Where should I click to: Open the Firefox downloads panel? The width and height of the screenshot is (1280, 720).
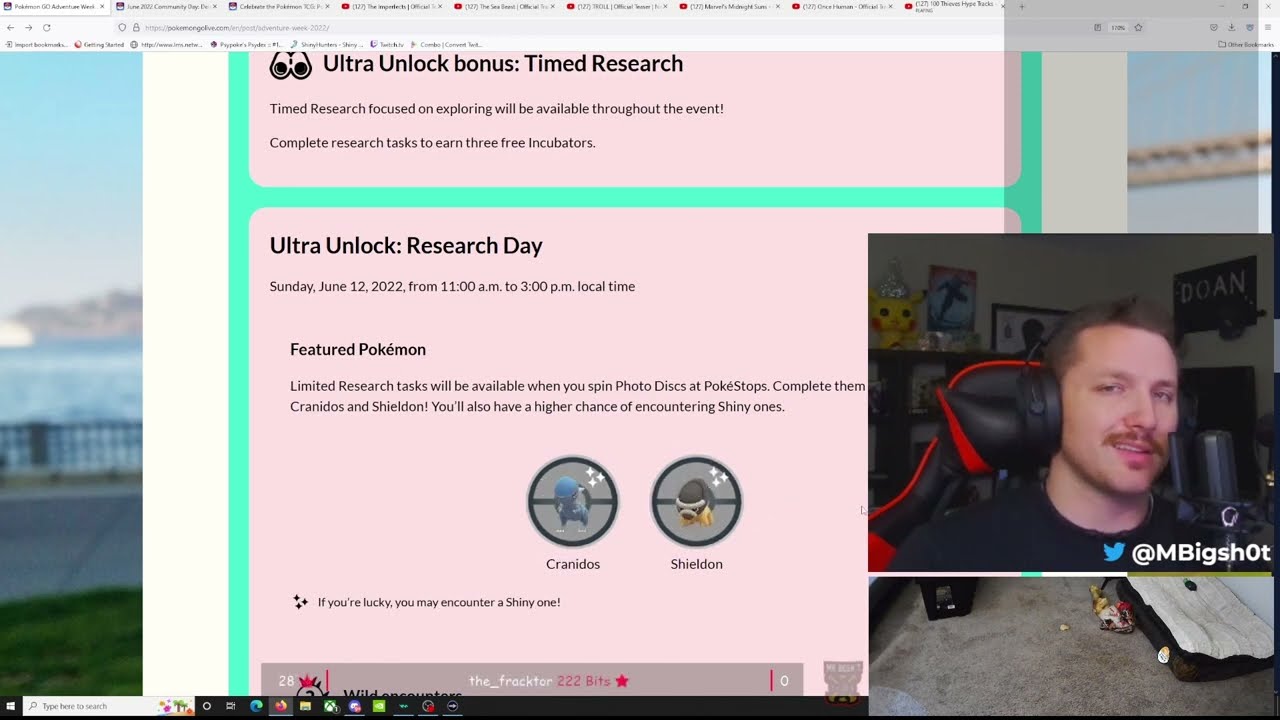pyautogui.click(x=1231, y=27)
